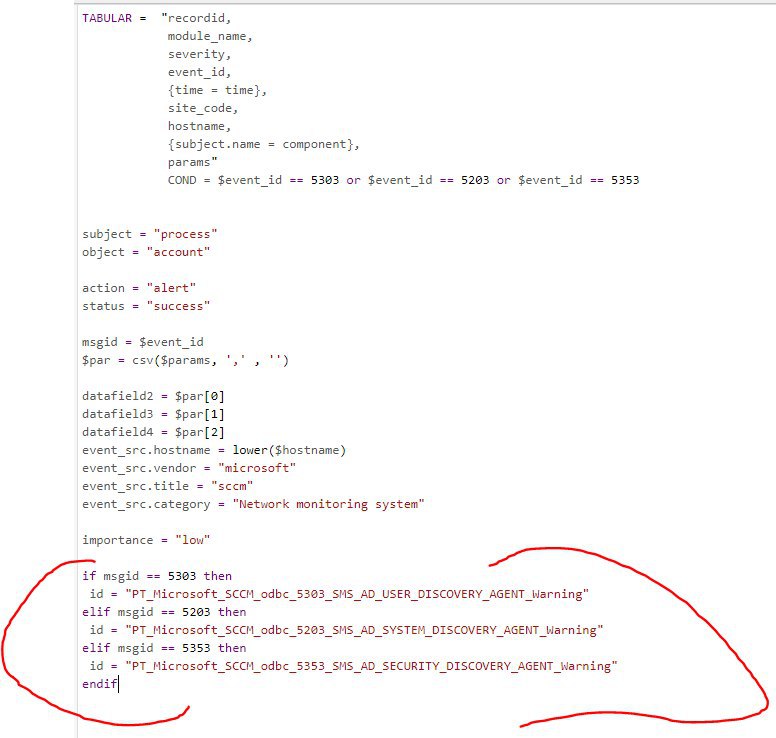Click the severity field line
Screen dimensions: 776x738
(199, 54)
